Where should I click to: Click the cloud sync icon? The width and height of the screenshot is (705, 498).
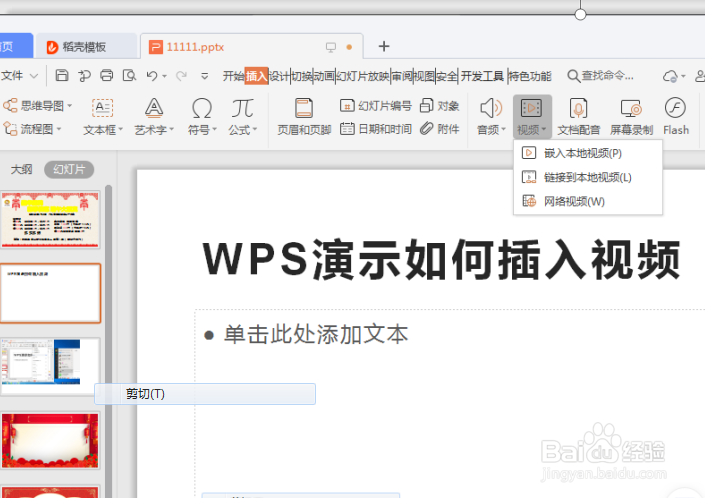pyautogui.click(x=670, y=76)
